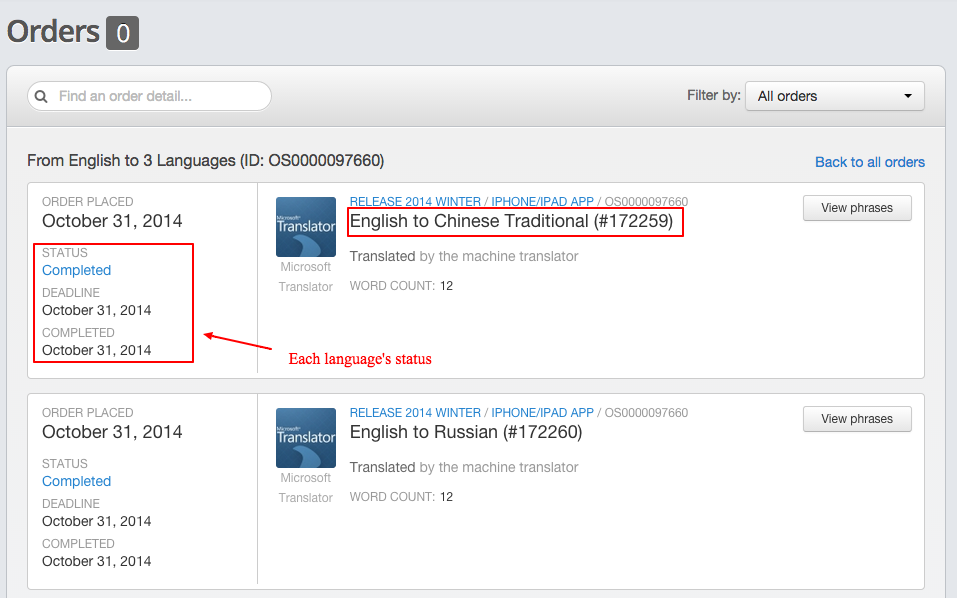The width and height of the screenshot is (957, 598).
Task: Open IPHONE/IPAD APP link in Russian order
Action: [x=543, y=412]
